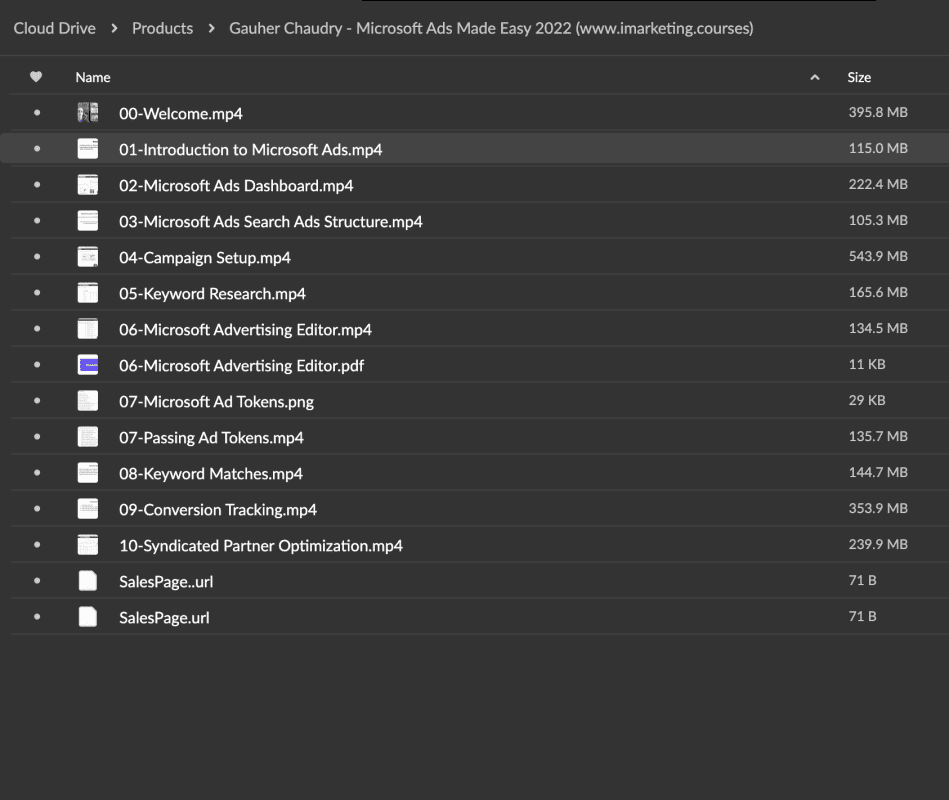This screenshot has width=949, height=800.
Task: Click the 543.9 MB size value
Action: point(878,256)
